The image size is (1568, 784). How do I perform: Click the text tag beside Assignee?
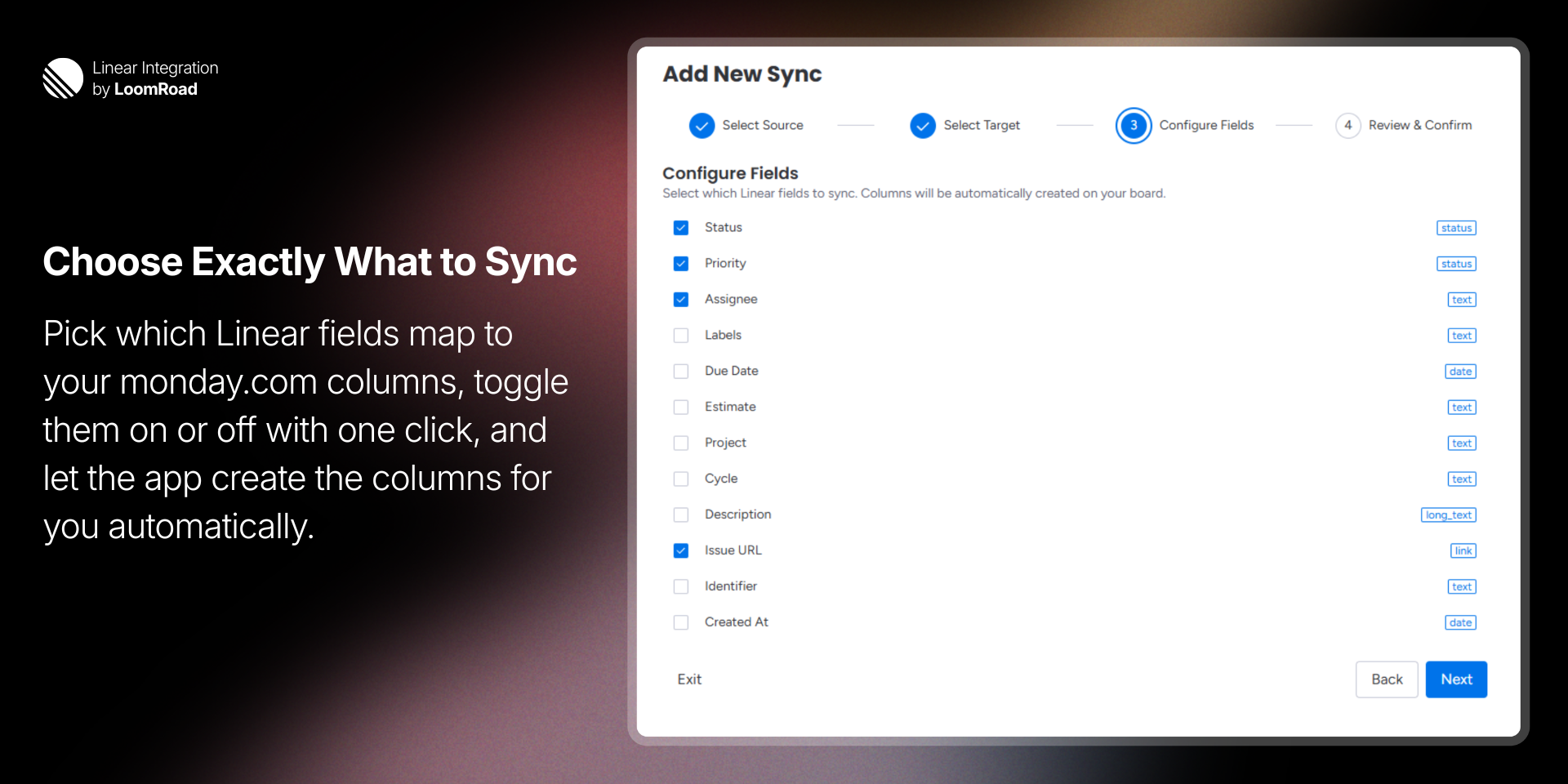pyautogui.click(x=1461, y=300)
